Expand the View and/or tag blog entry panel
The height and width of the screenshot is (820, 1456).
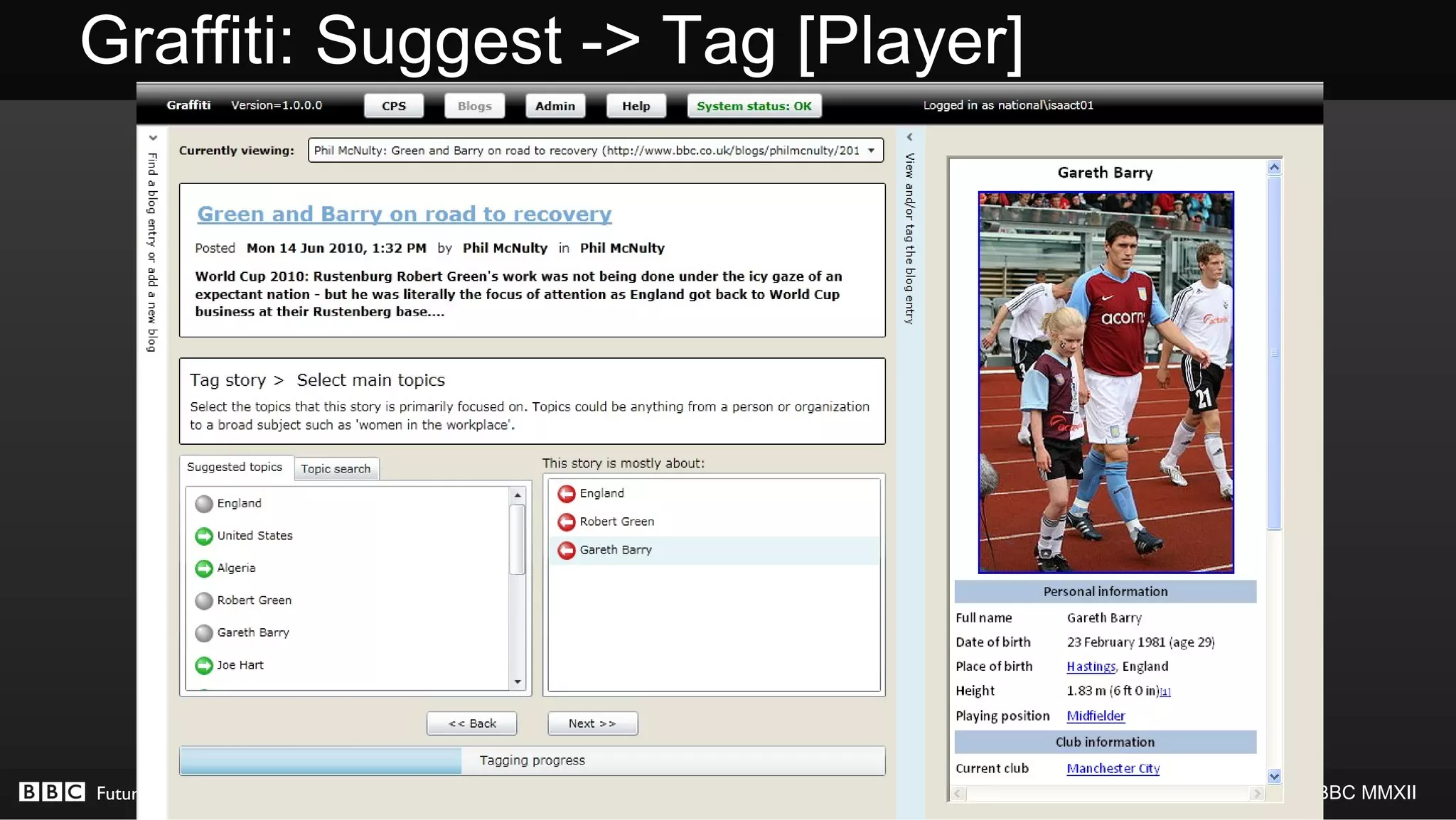tap(909, 137)
